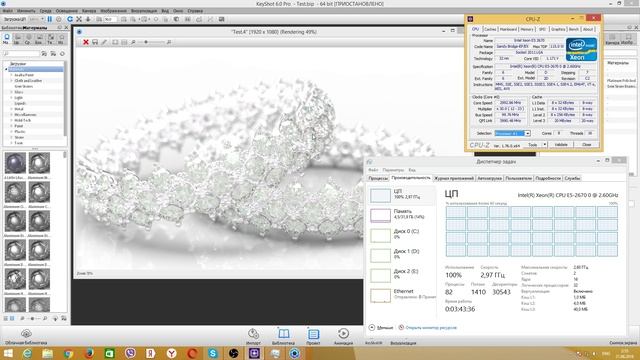Image resolution: width=640 pixels, height=360 pixels.
Task: Click the Intel Xeon logo in CPU-Z
Action: 582,49
